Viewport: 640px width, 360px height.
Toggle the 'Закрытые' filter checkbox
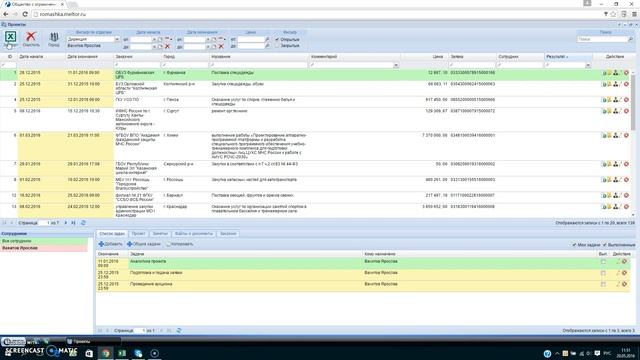[277, 46]
